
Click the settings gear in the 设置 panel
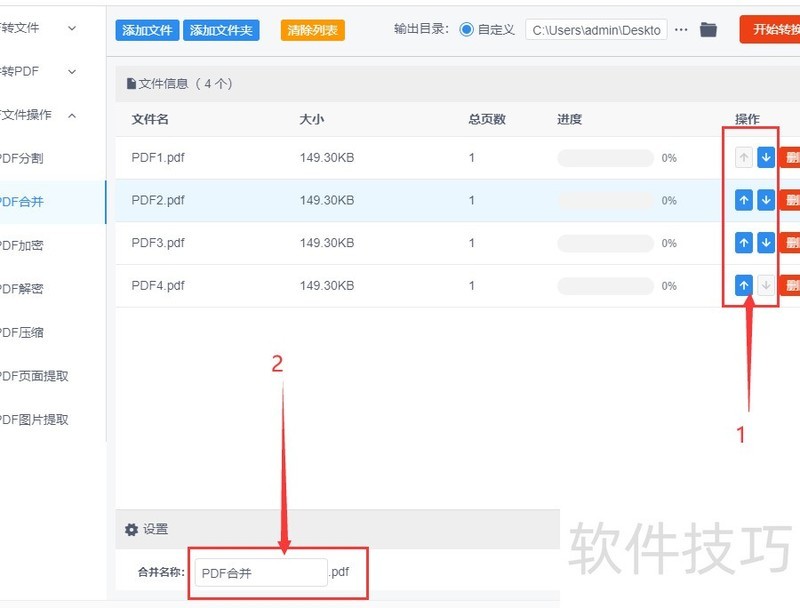click(131, 529)
